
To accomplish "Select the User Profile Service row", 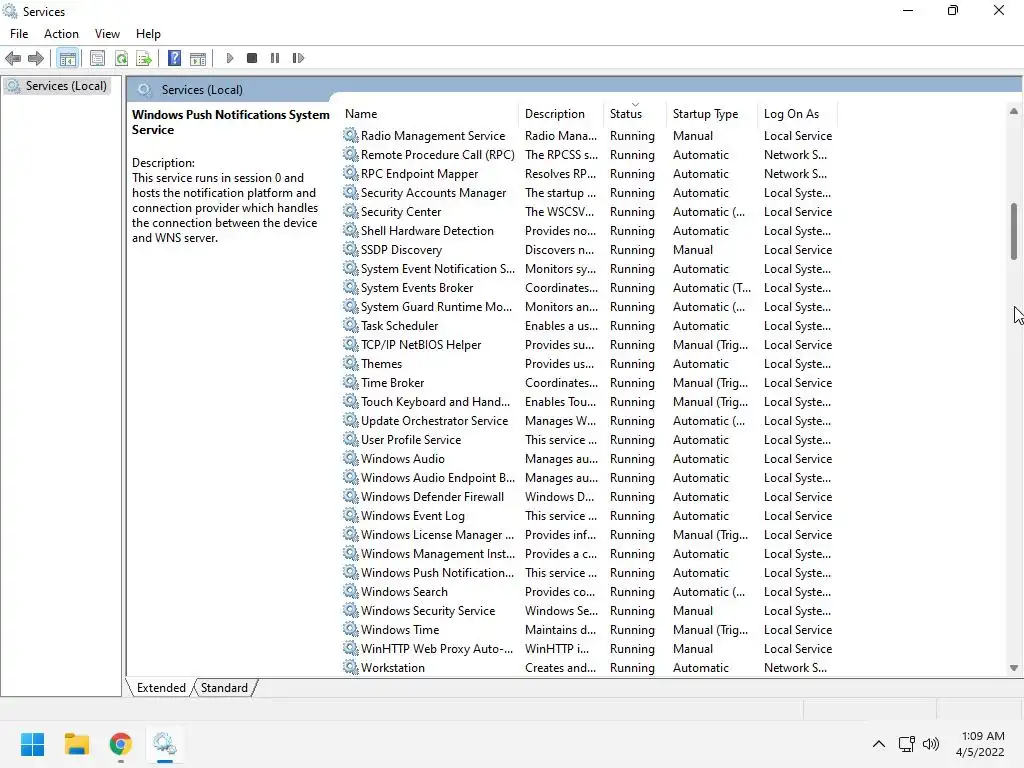I will coord(588,440).
